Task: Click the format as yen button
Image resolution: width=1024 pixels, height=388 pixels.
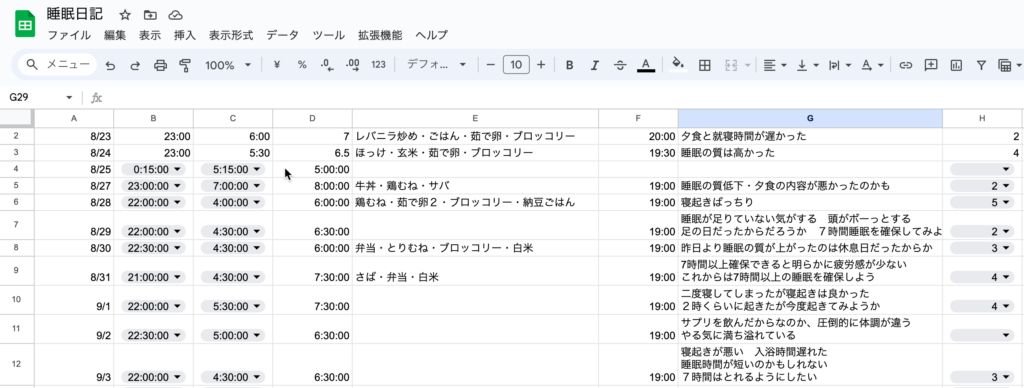Action: pos(277,65)
